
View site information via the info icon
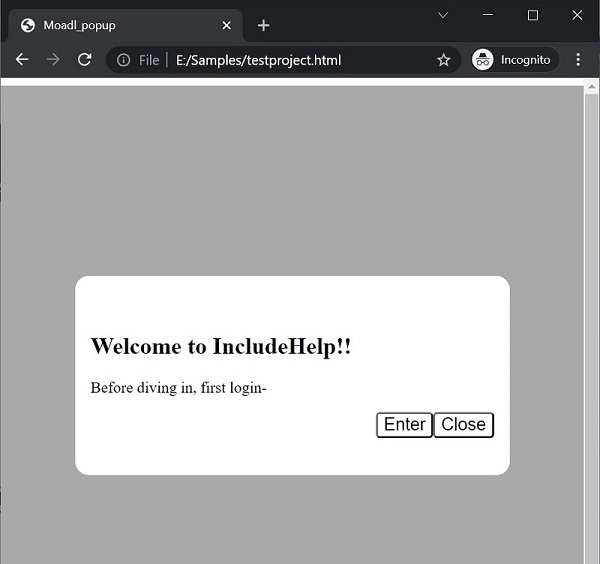point(123,60)
